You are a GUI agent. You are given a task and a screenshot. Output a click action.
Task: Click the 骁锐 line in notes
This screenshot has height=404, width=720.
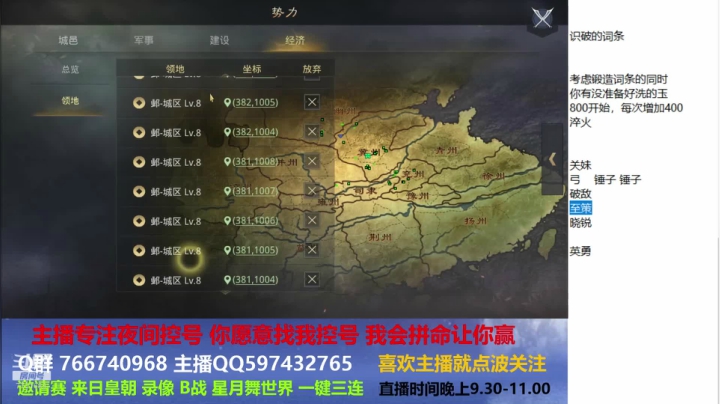point(580,223)
